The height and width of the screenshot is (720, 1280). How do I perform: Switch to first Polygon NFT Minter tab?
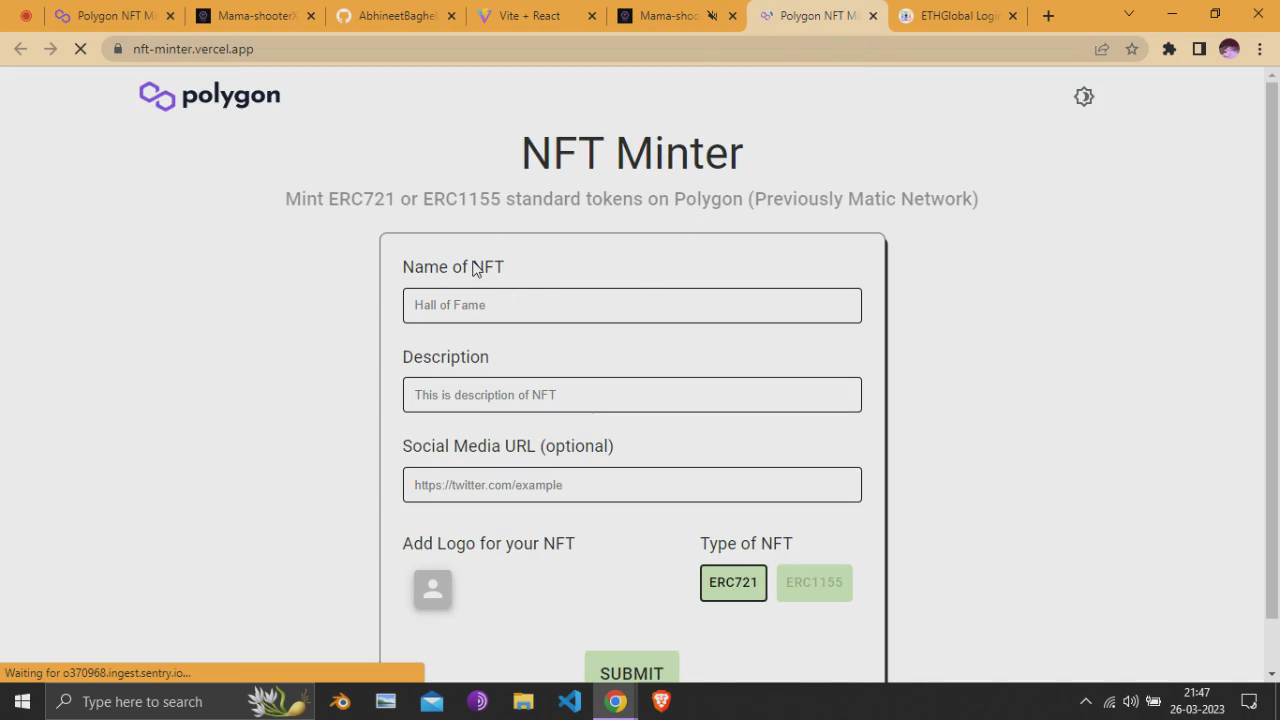pos(116,16)
